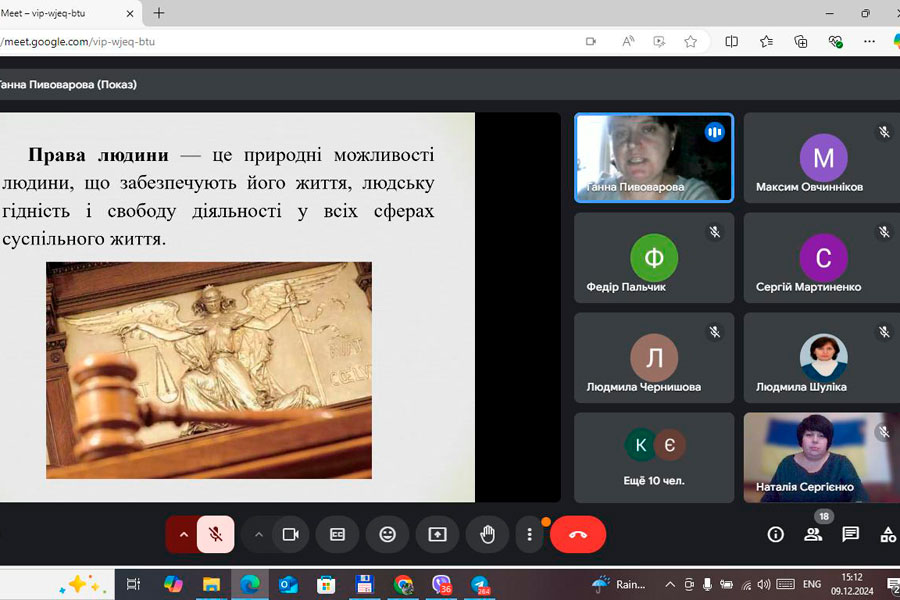Toggle the camera on or off

tap(290, 535)
